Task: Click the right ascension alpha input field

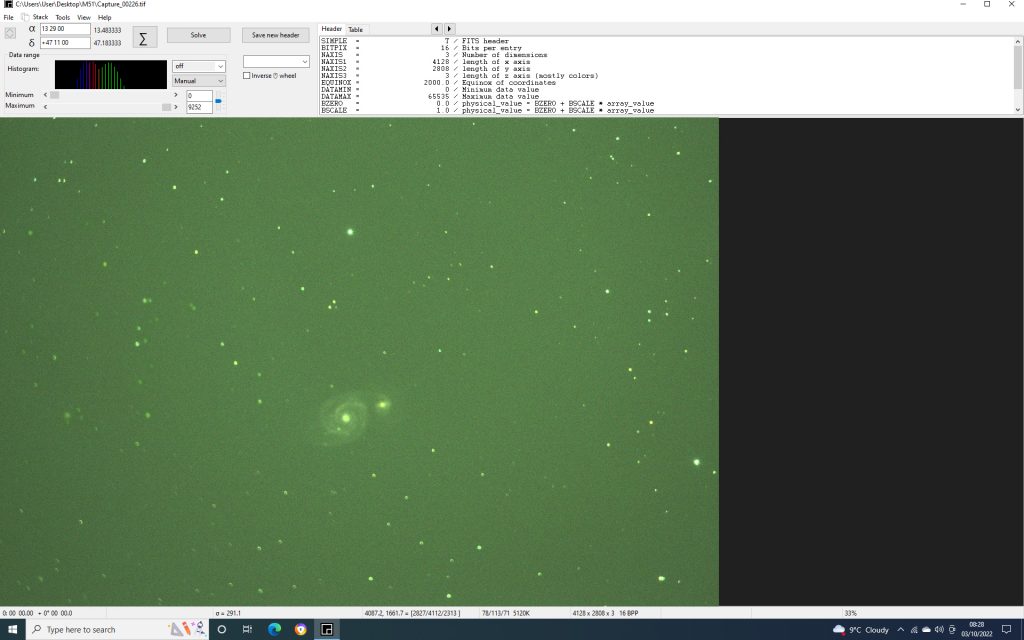Action: tap(65, 29)
